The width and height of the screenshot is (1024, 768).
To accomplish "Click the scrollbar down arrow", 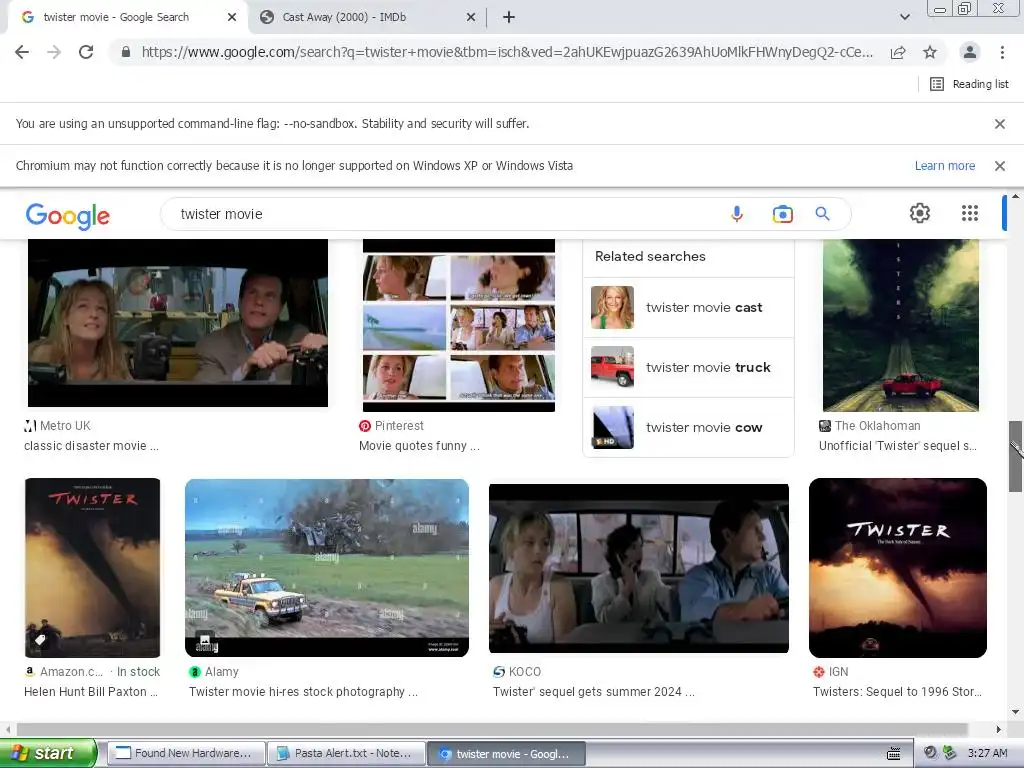I will pos(1015,712).
